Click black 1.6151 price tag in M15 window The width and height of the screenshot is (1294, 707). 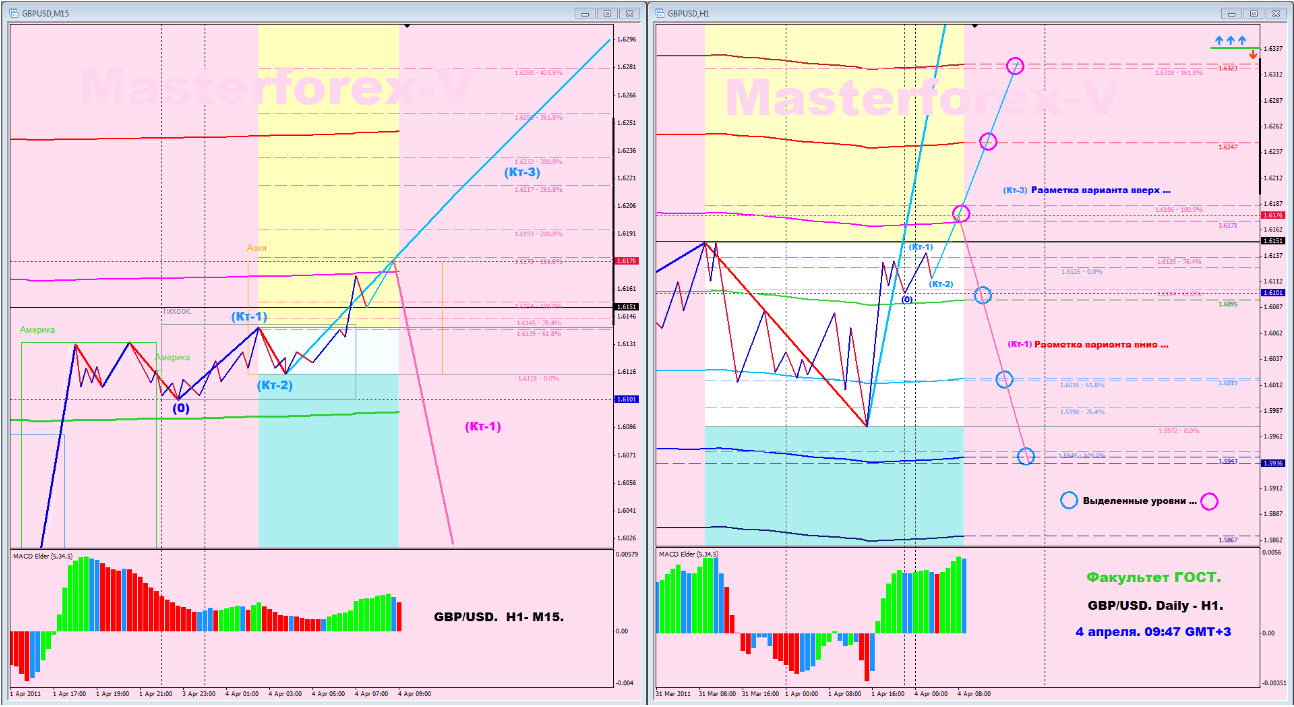[x=628, y=307]
